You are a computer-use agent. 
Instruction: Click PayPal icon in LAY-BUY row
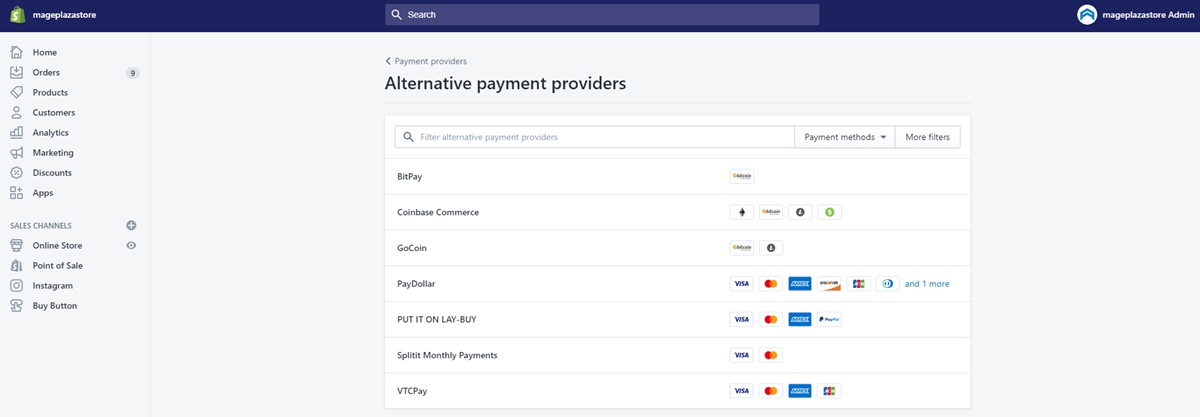(829, 320)
